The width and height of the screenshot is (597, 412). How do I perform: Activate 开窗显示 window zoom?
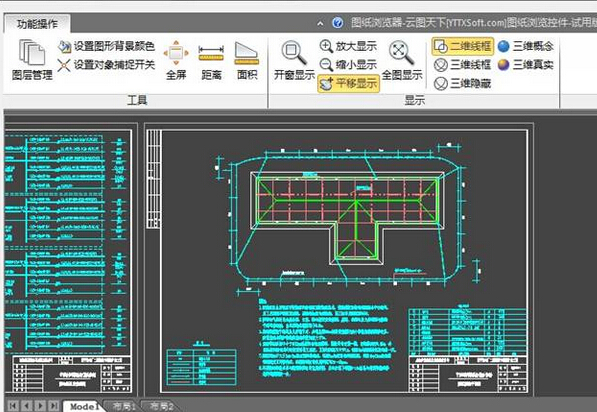294,60
